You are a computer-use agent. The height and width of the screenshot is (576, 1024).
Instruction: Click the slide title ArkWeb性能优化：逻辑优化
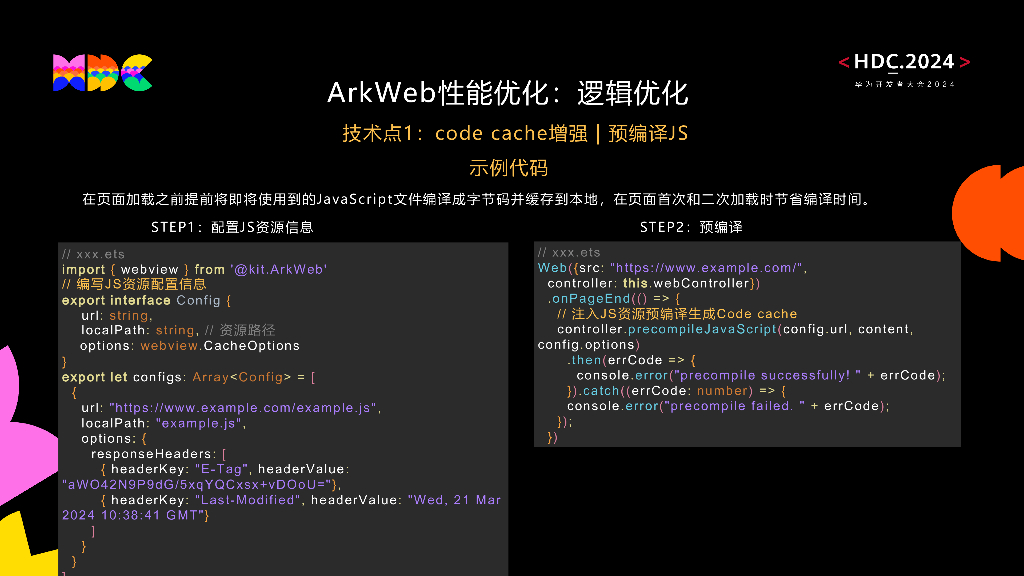point(511,93)
